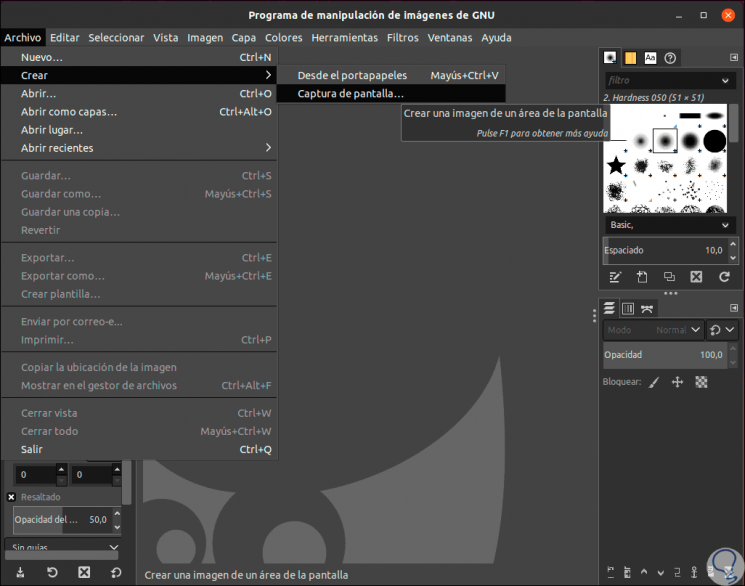Image resolution: width=745 pixels, height=586 pixels.
Task: Click the duplicate brush icon
Action: (x=669, y=277)
